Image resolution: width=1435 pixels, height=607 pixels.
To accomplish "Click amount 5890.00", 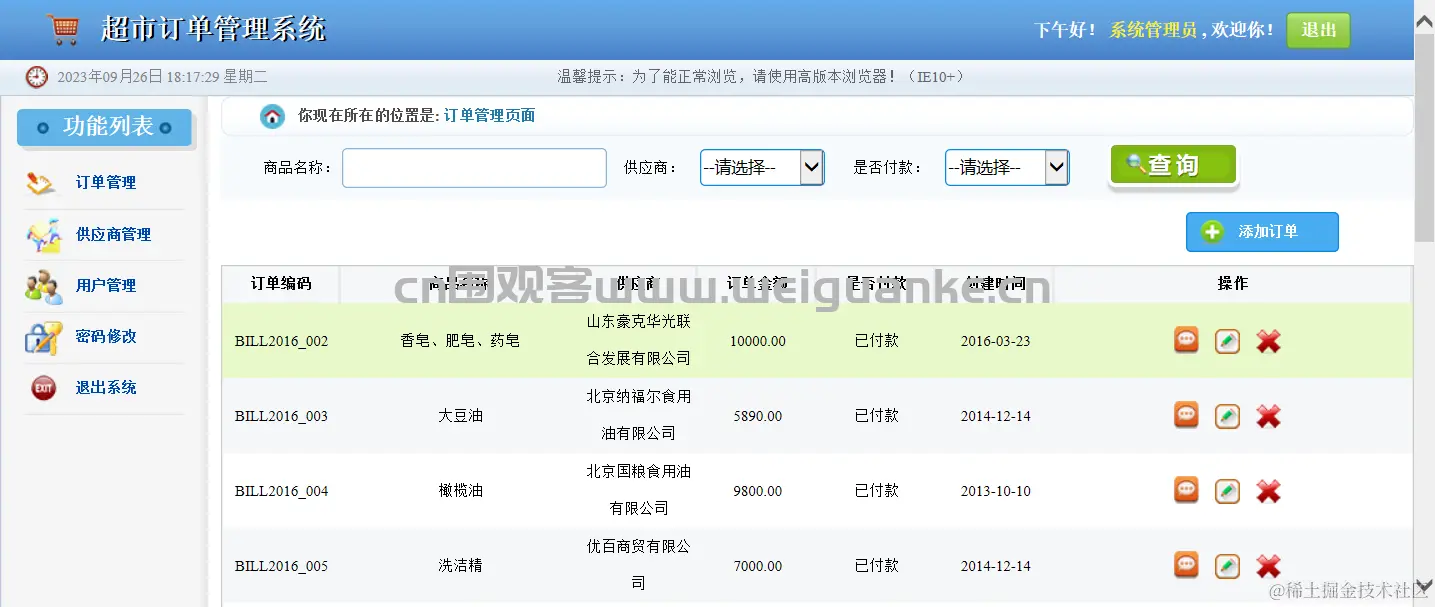I will point(758,416).
